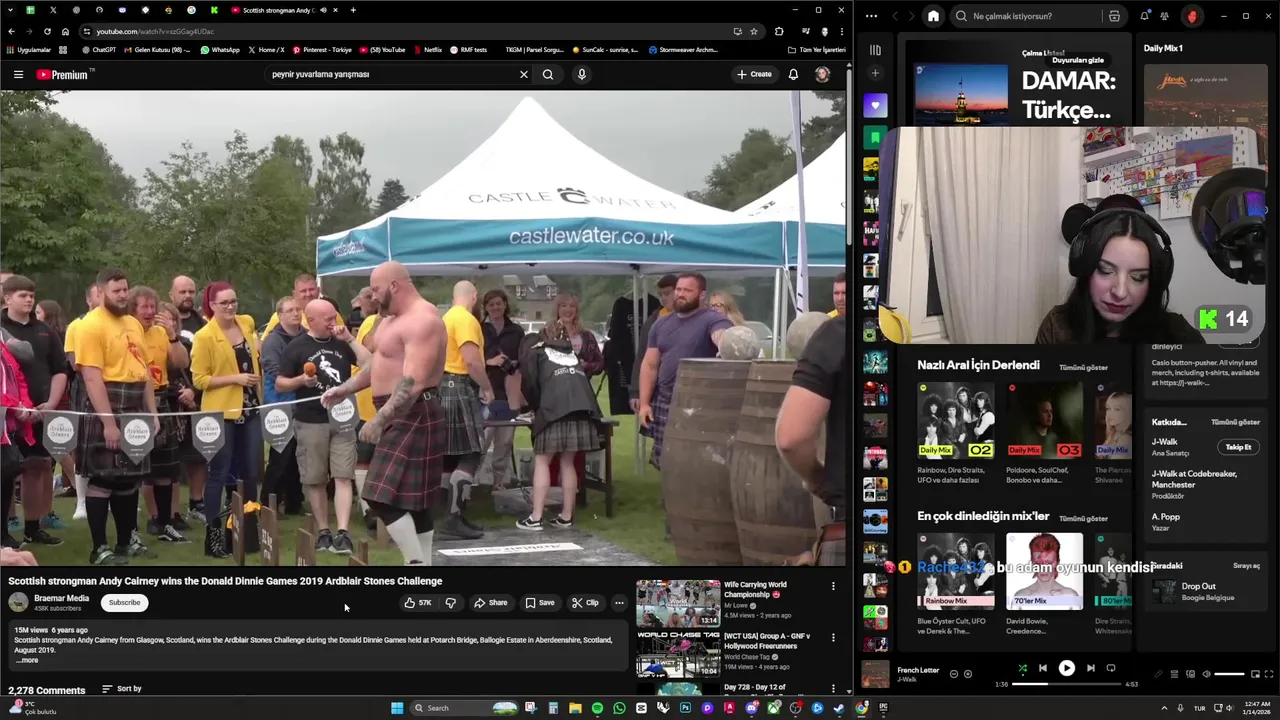This screenshot has width=1280, height=720.
Task: Open options for WCT USA Group A video
Action: [833, 638]
